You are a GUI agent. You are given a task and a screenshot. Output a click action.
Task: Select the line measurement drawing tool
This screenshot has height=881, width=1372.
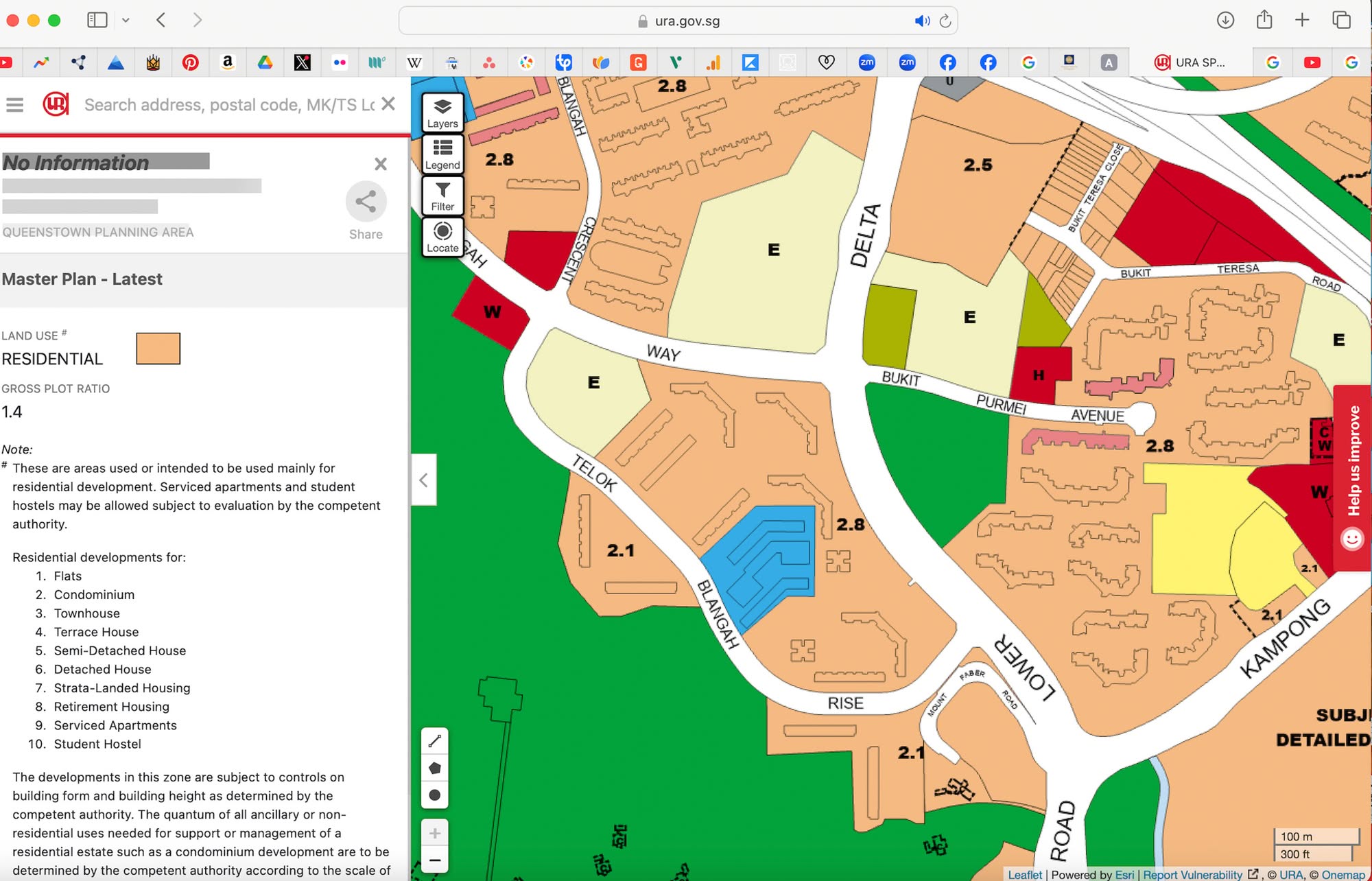click(435, 741)
